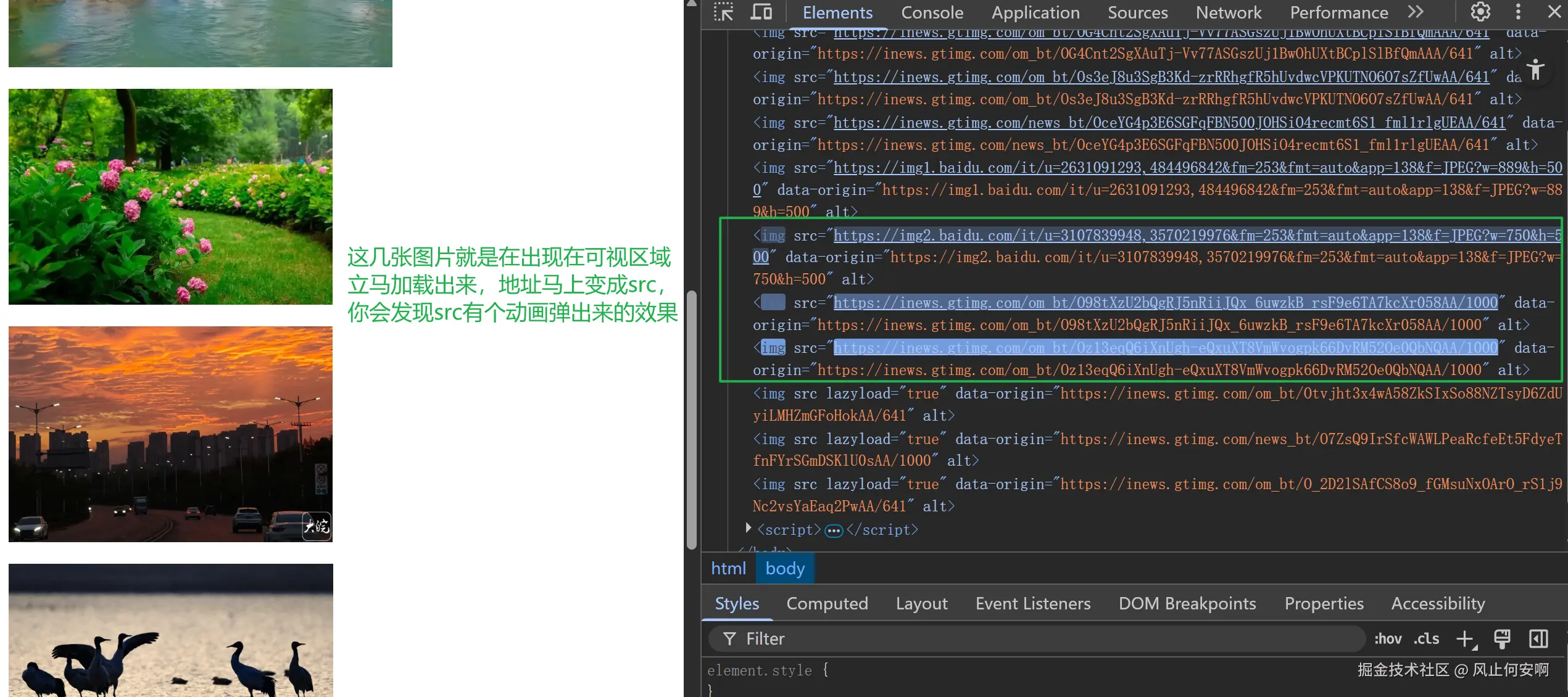The width and height of the screenshot is (1568, 697).
Task: Click the accessibility floating icon
Action: click(1536, 70)
